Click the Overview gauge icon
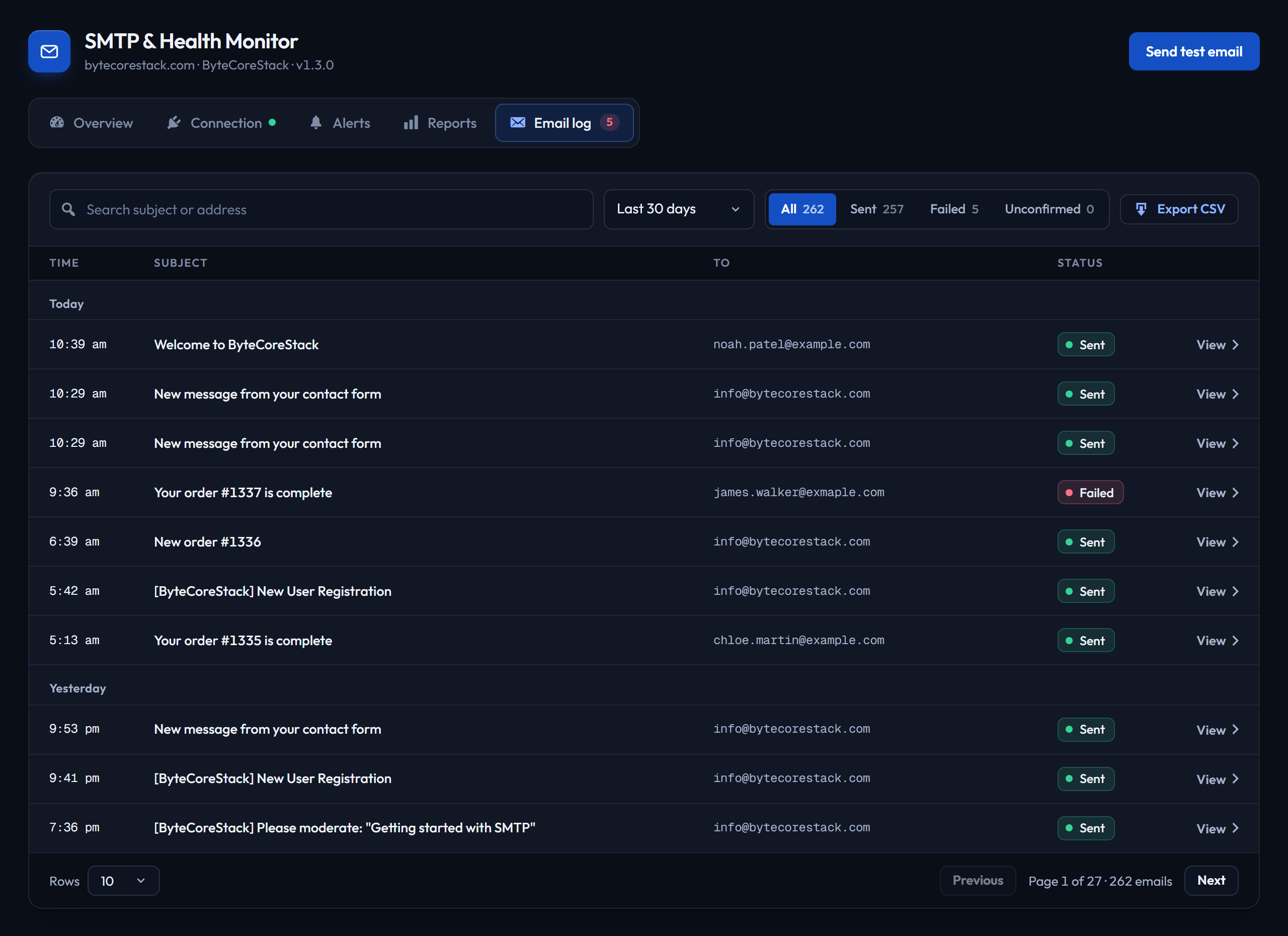Image resolution: width=1288 pixels, height=936 pixels. [57, 123]
